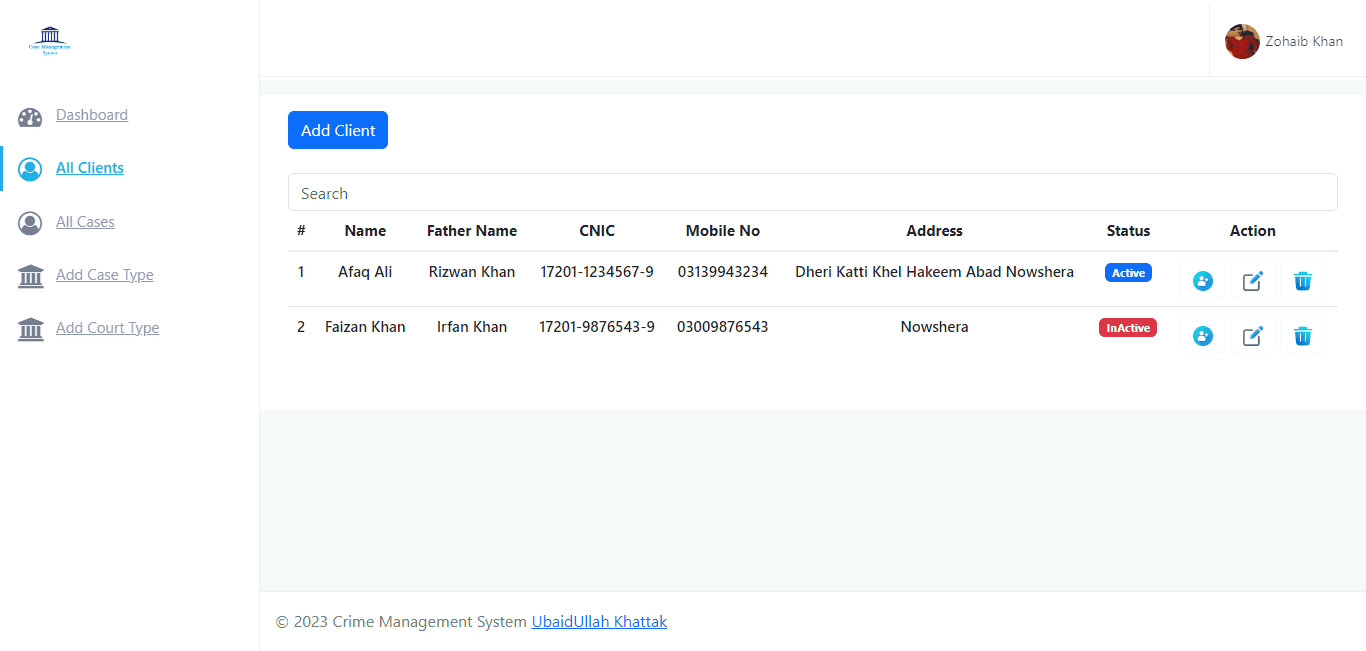Image resolution: width=1366 pixels, height=651 pixels.
Task: Click the Crime Management System logo
Action: [50, 40]
